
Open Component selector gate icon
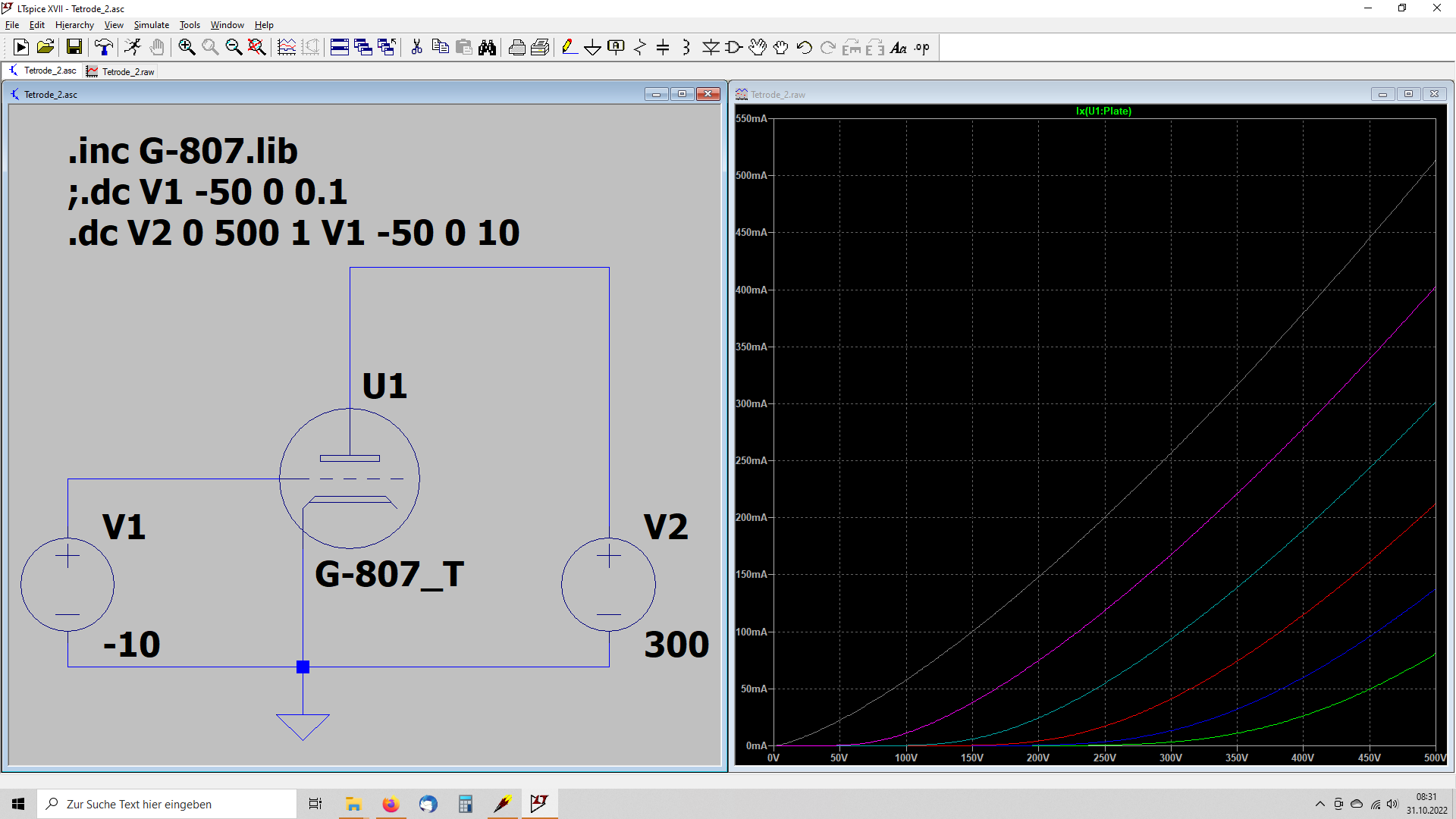734,48
